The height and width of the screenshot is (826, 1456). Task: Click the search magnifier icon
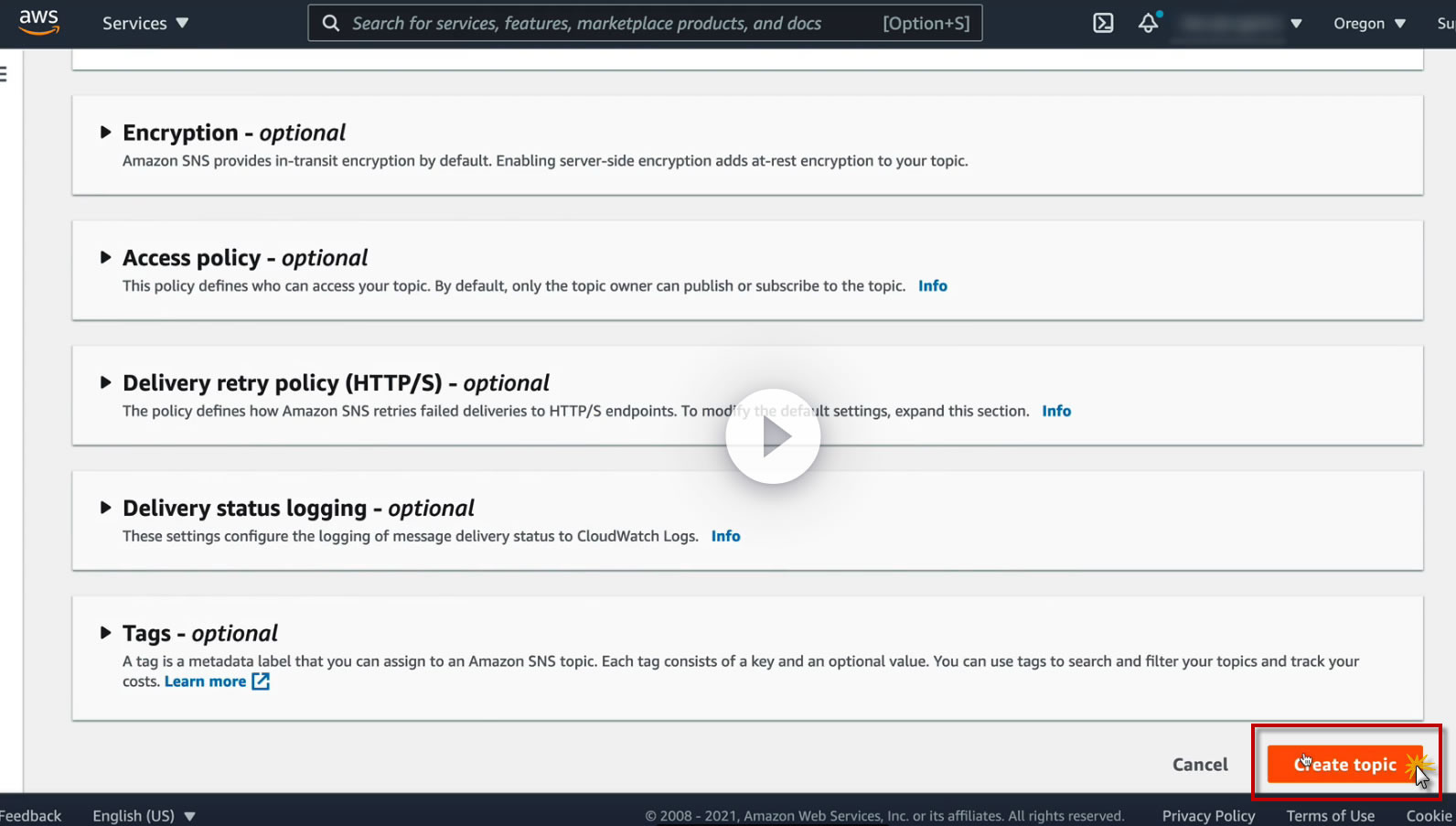331,23
